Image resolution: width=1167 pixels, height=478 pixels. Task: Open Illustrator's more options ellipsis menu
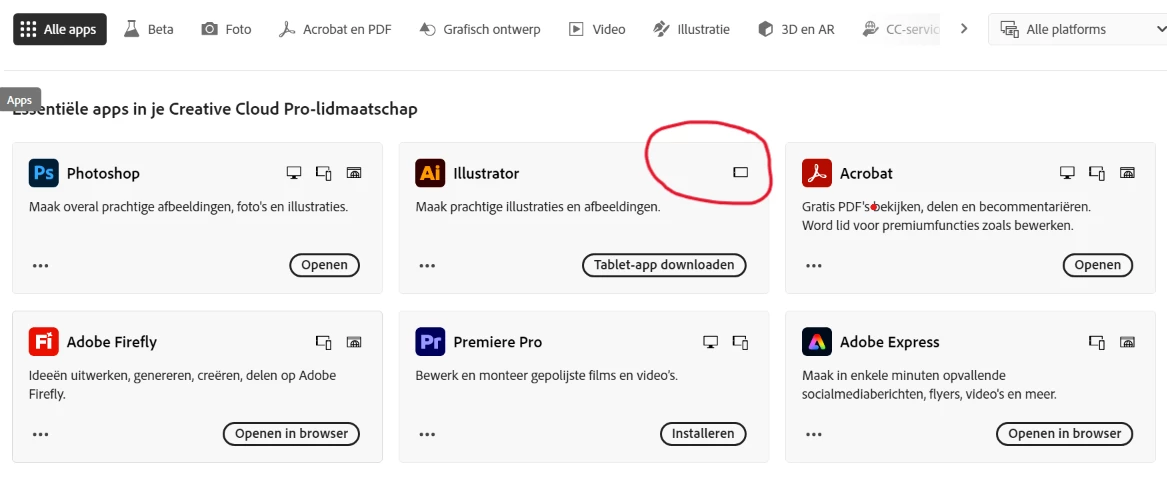pos(426,265)
